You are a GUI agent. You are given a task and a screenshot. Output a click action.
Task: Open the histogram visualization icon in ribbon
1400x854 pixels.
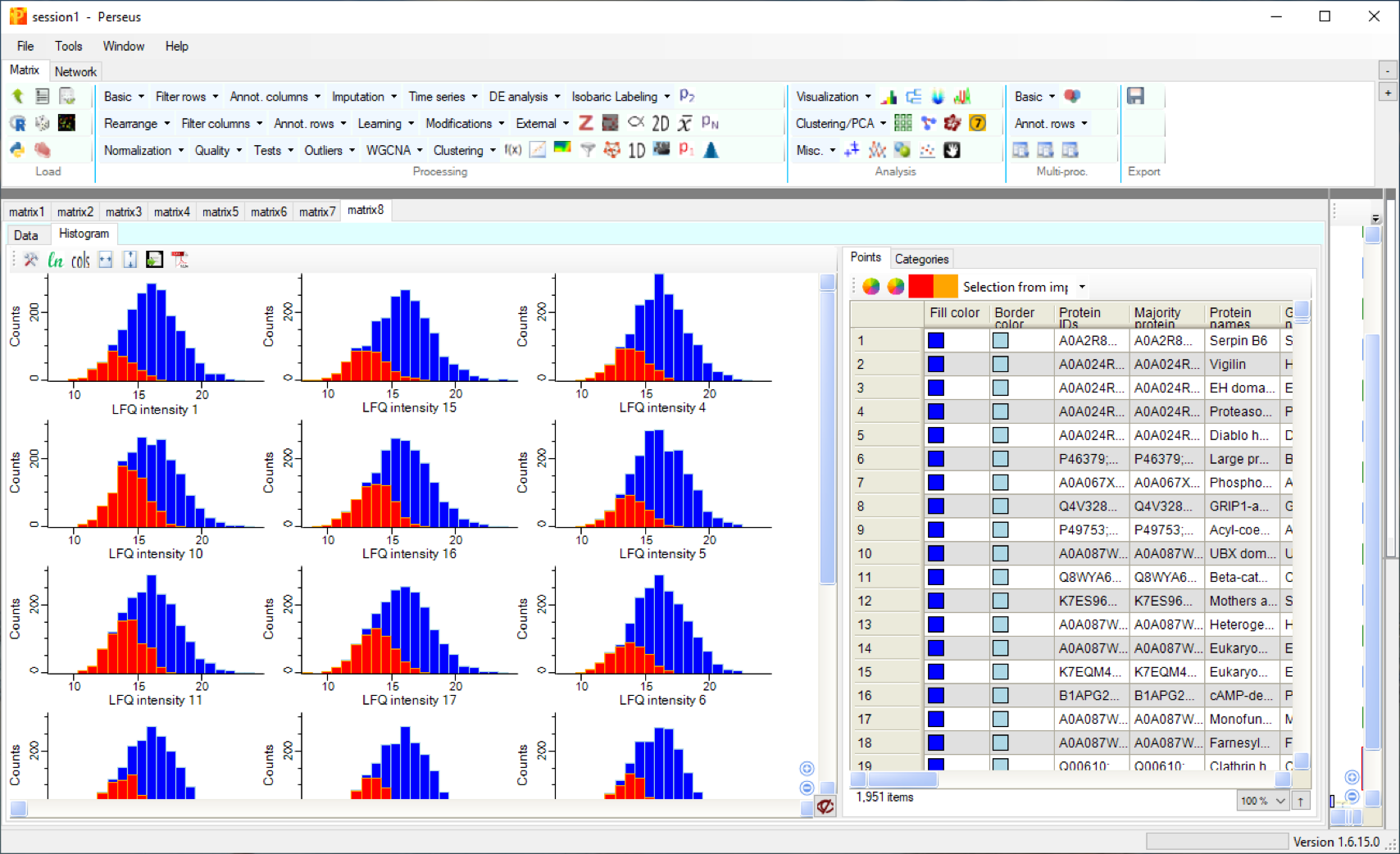click(x=889, y=97)
